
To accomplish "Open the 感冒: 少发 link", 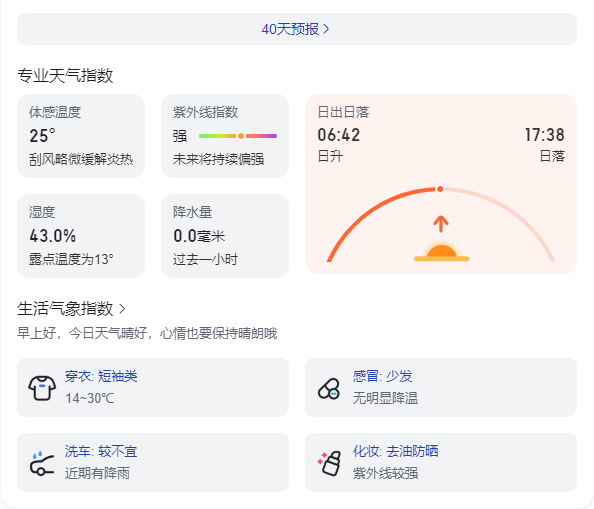I will pos(382,376).
